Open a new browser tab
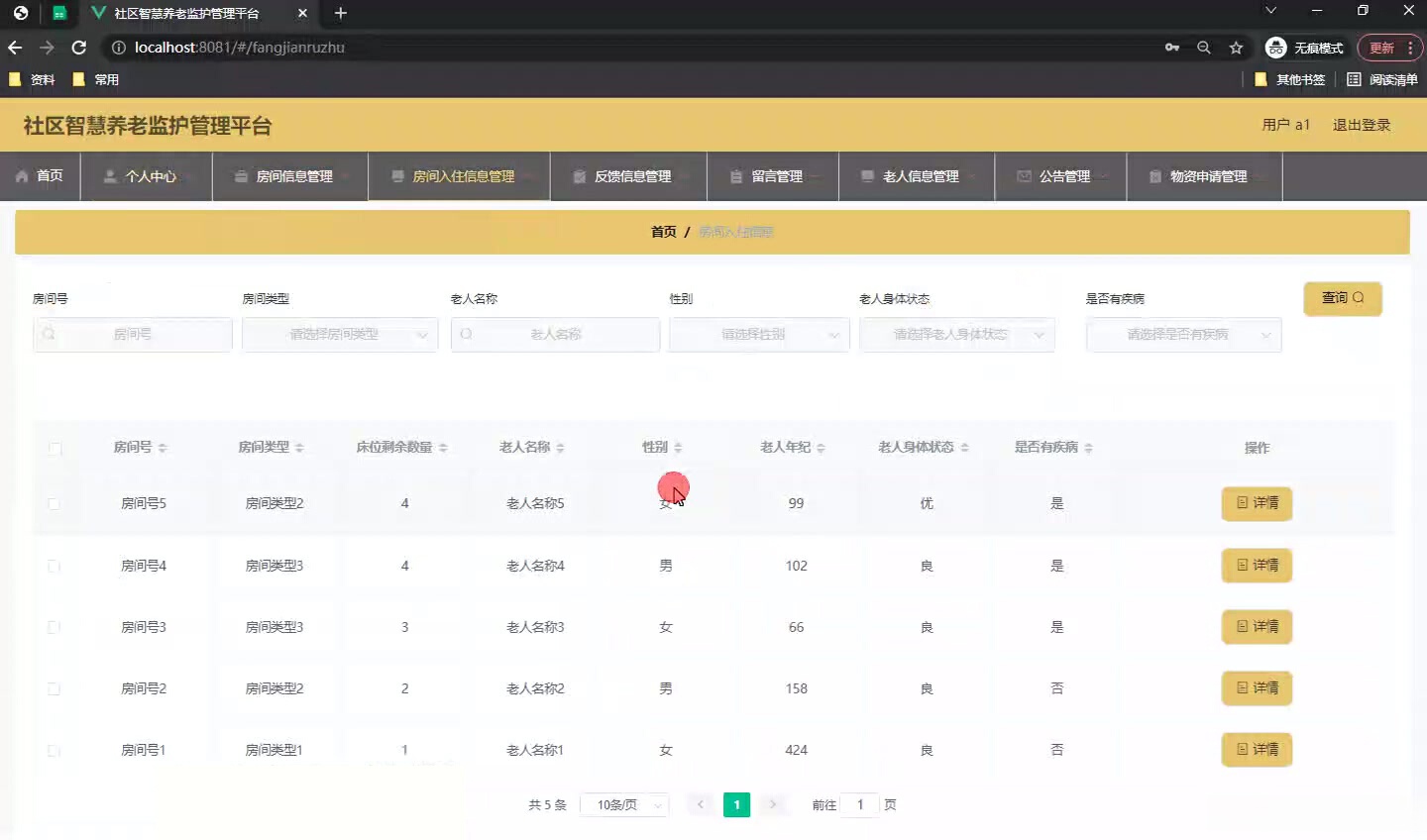The height and width of the screenshot is (840, 1427). [341, 13]
